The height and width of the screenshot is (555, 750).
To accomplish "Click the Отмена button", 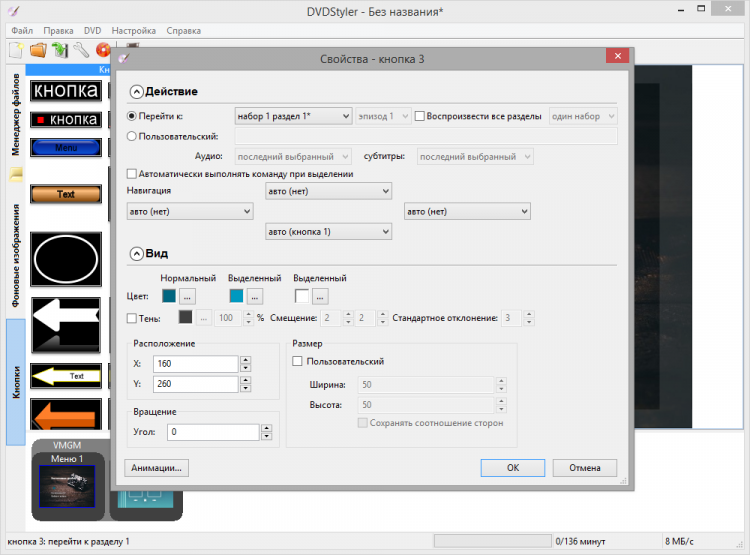I will click(x=585, y=468).
